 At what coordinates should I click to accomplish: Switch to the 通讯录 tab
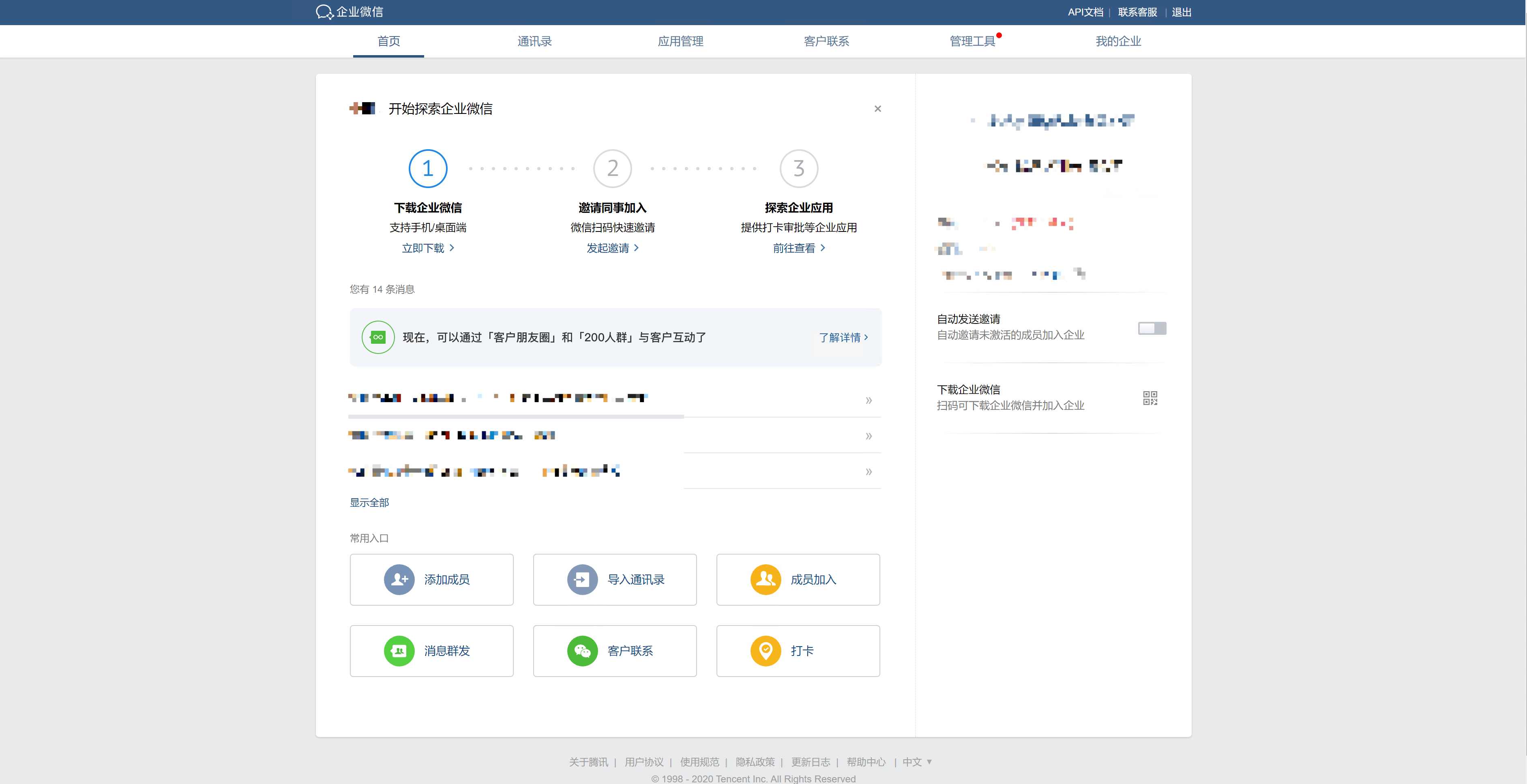[x=535, y=41]
